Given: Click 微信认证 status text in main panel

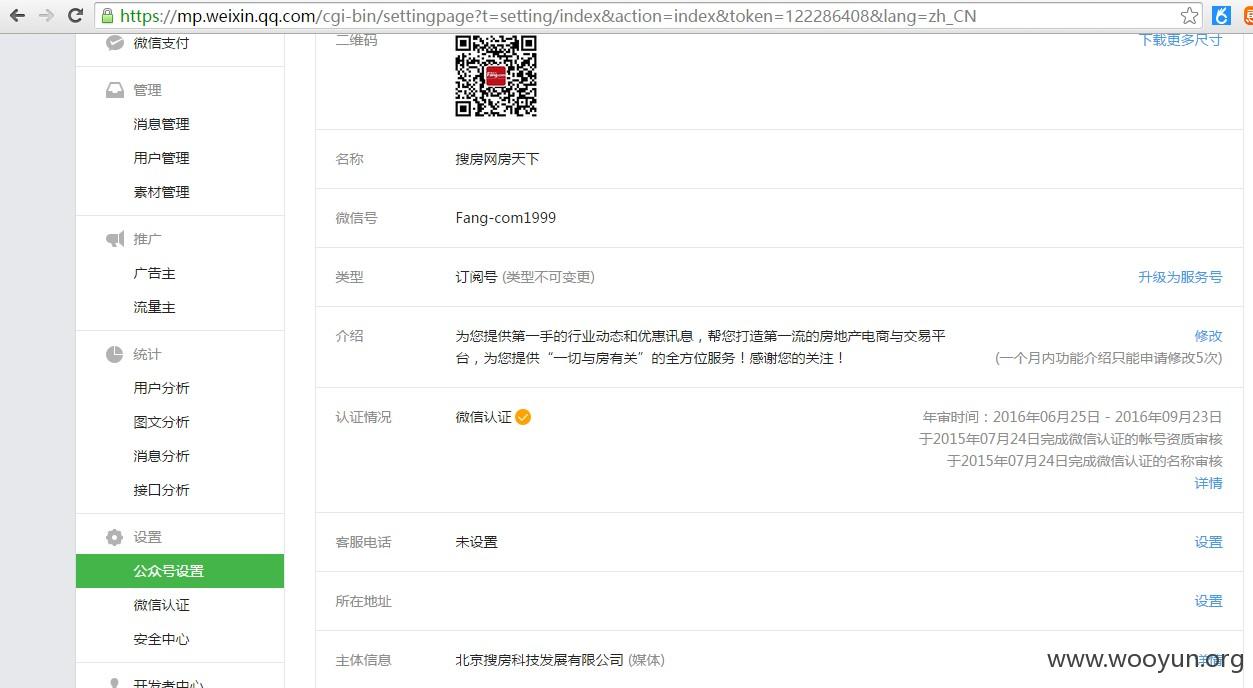Looking at the screenshot, I should [483, 417].
